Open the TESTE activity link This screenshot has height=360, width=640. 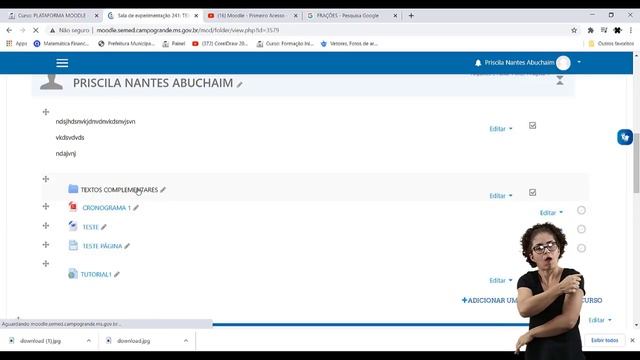pos(91,227)
